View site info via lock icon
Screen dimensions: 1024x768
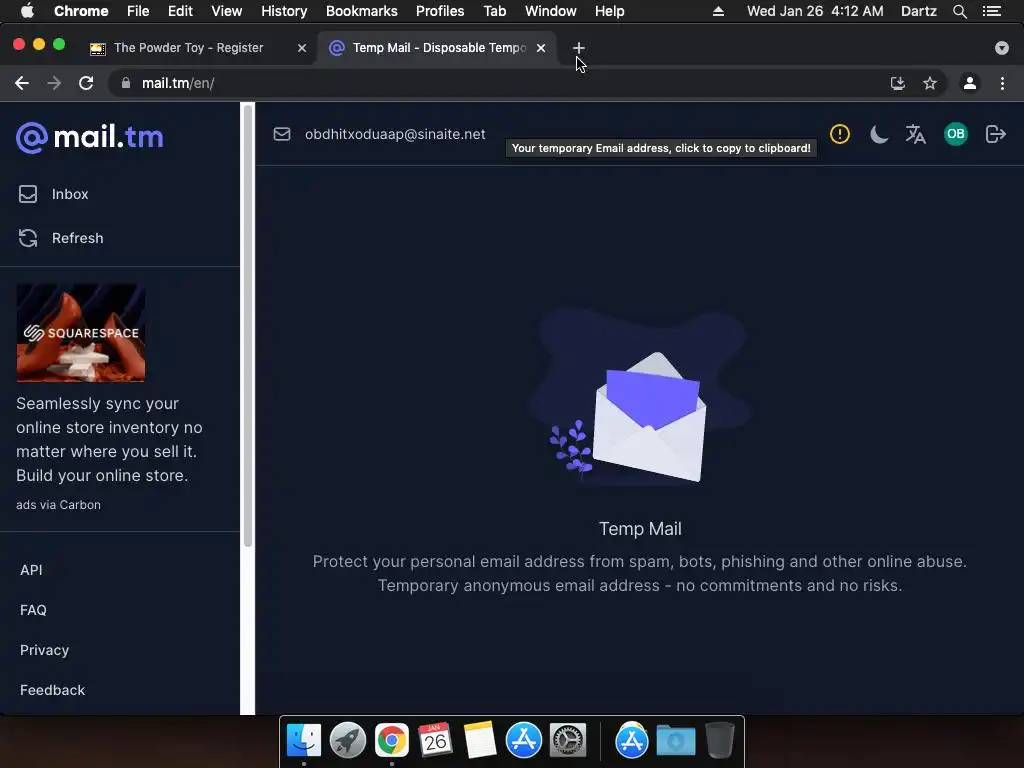[126, 83]
